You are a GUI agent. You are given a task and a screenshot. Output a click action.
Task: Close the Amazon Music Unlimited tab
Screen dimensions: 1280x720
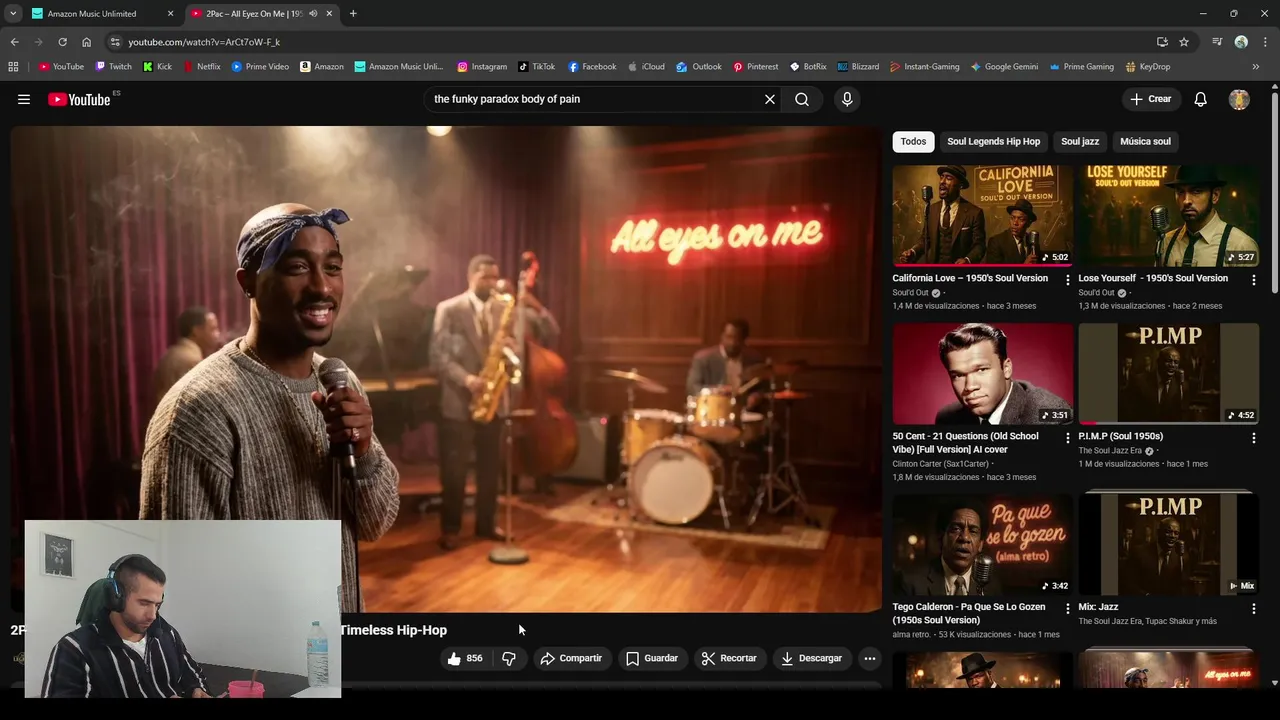tap(170, 14)
